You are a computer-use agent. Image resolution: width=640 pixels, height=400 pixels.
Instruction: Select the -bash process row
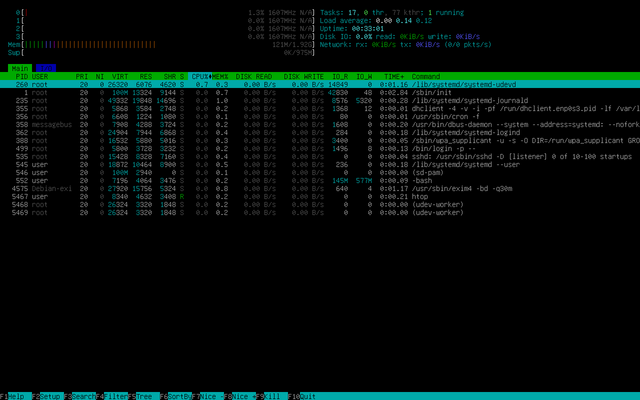[x=320, y=180]
